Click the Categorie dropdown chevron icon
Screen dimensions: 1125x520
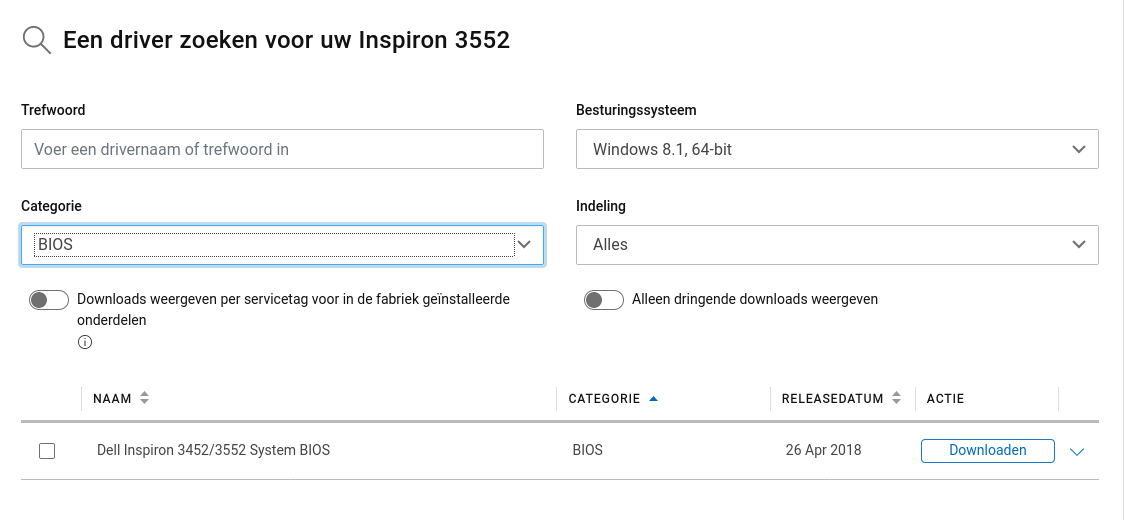click(524, 245)
